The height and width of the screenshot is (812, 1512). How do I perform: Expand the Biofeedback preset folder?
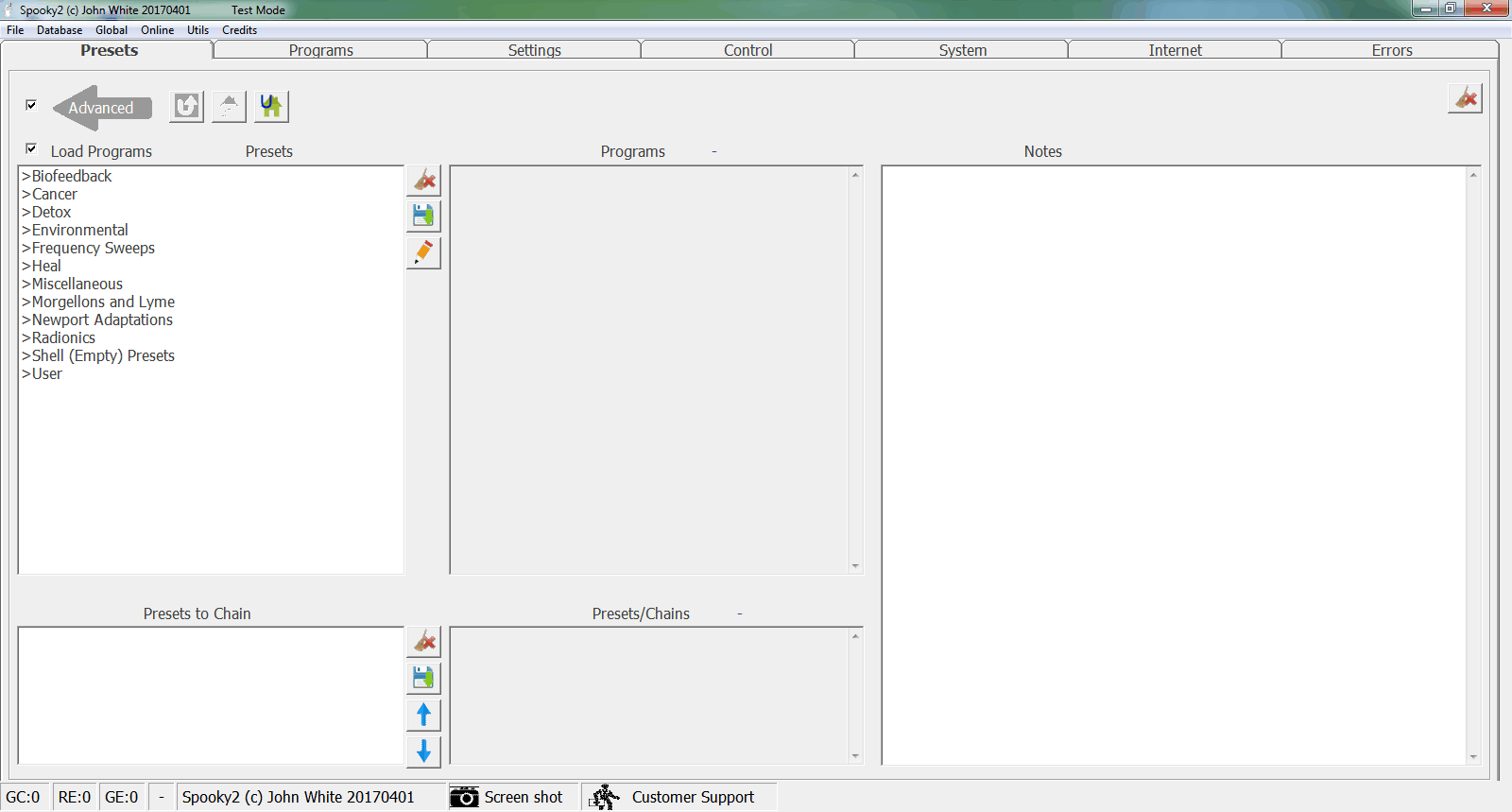(72, 177)
